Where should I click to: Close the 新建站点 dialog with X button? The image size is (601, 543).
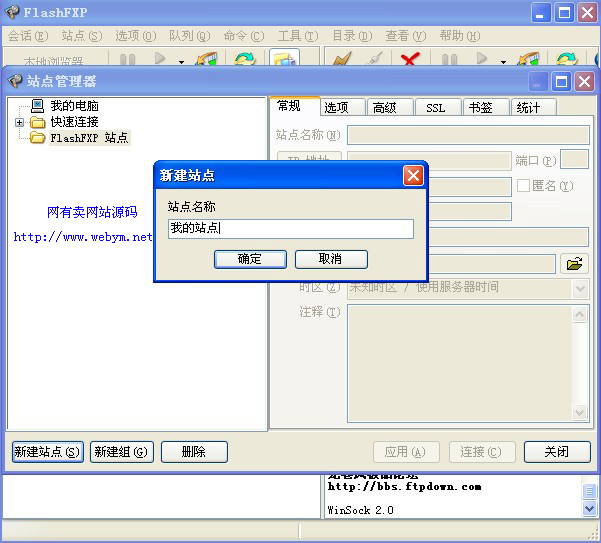point(413,175)
